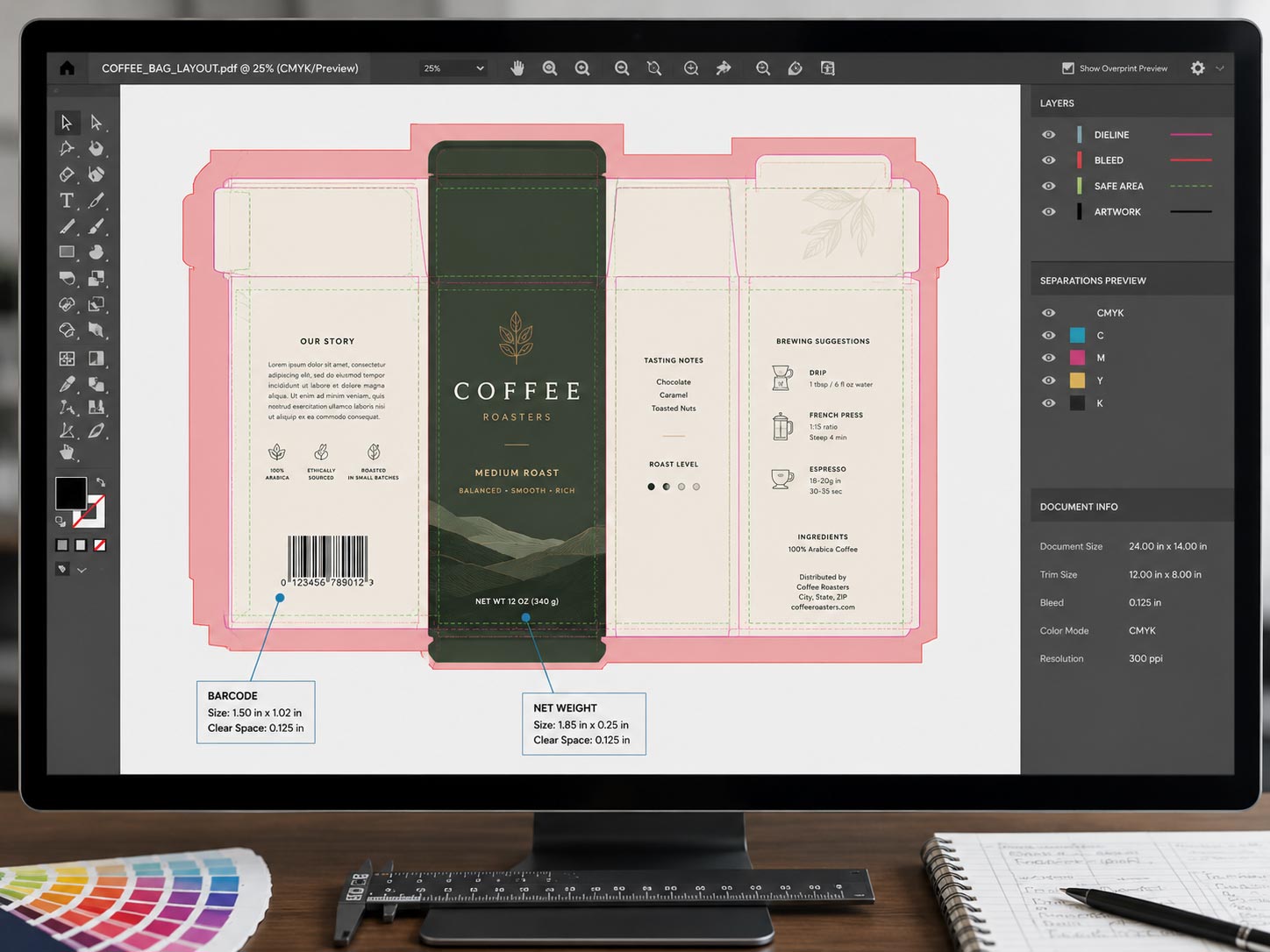Select COFFEE_BAG_LAYOUT.pdf document tab

[x=230, y=67]
